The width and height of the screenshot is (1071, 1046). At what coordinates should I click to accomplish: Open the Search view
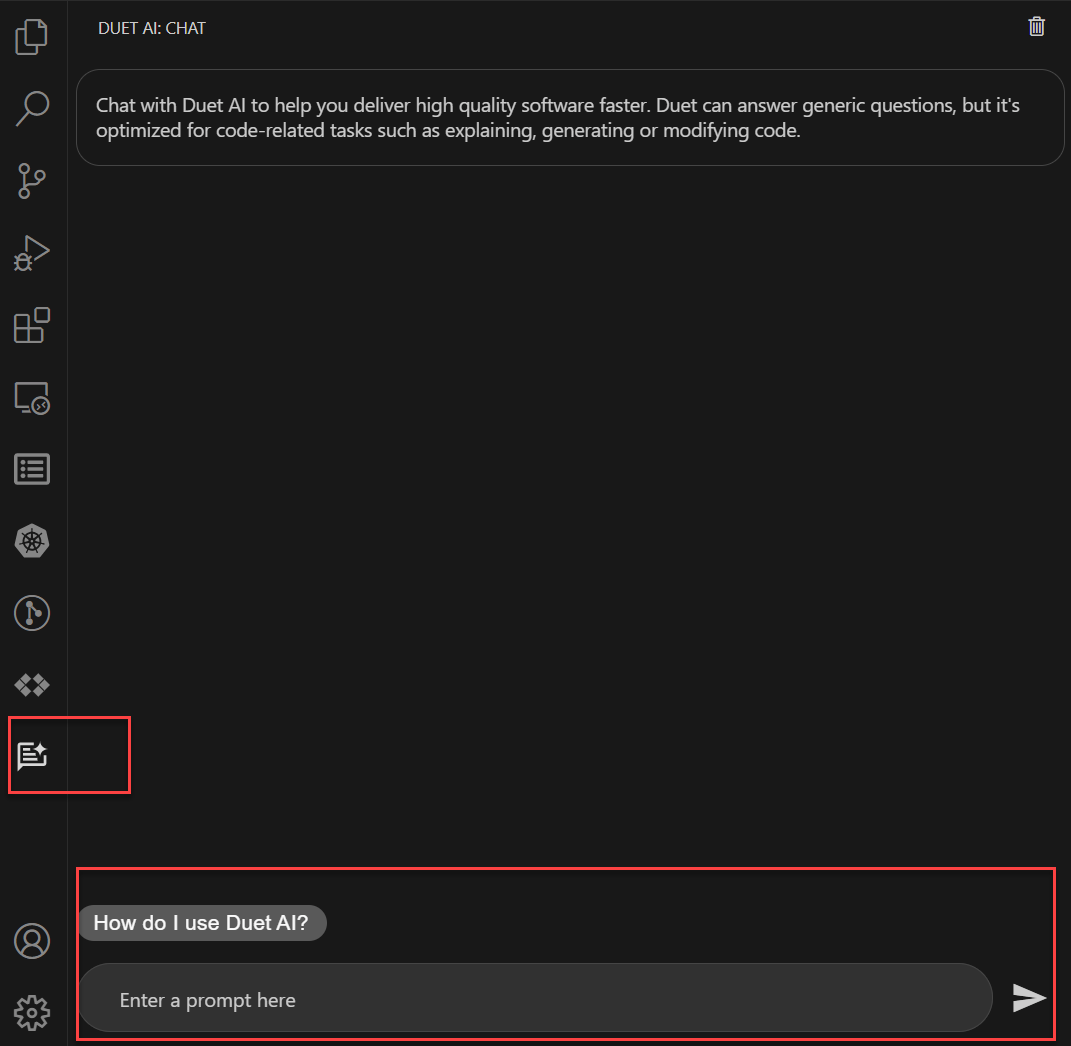pos(31,109)
